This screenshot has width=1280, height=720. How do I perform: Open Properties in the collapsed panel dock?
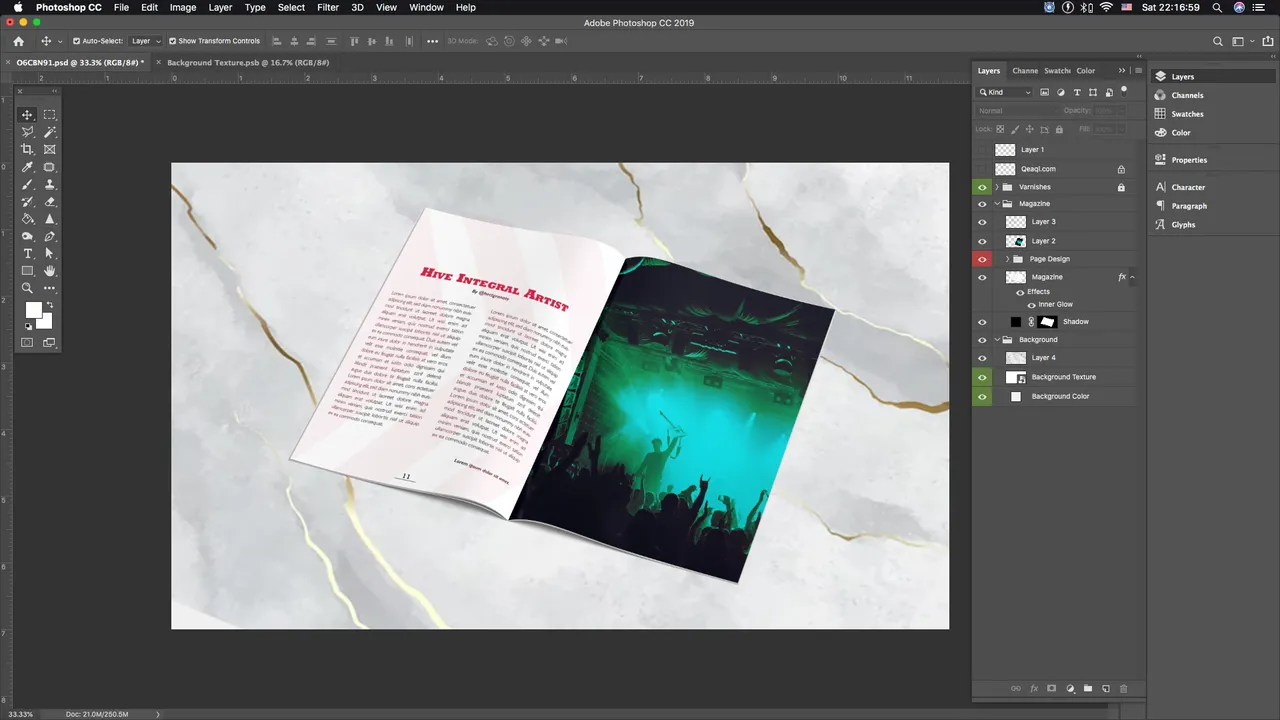[1189, 160]
